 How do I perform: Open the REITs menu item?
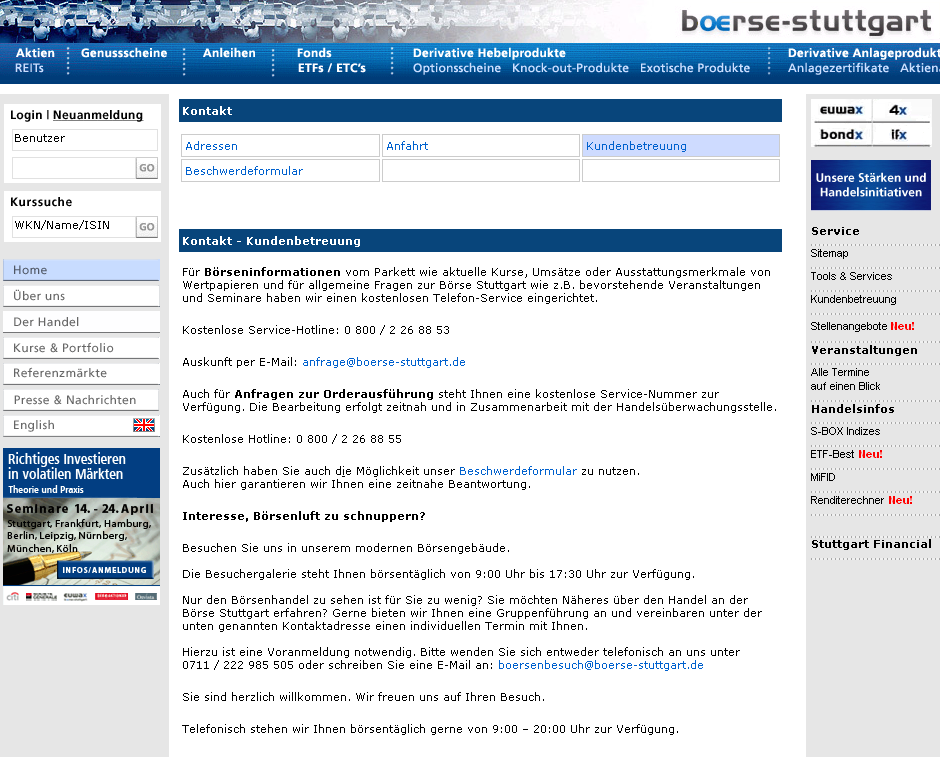29,68
